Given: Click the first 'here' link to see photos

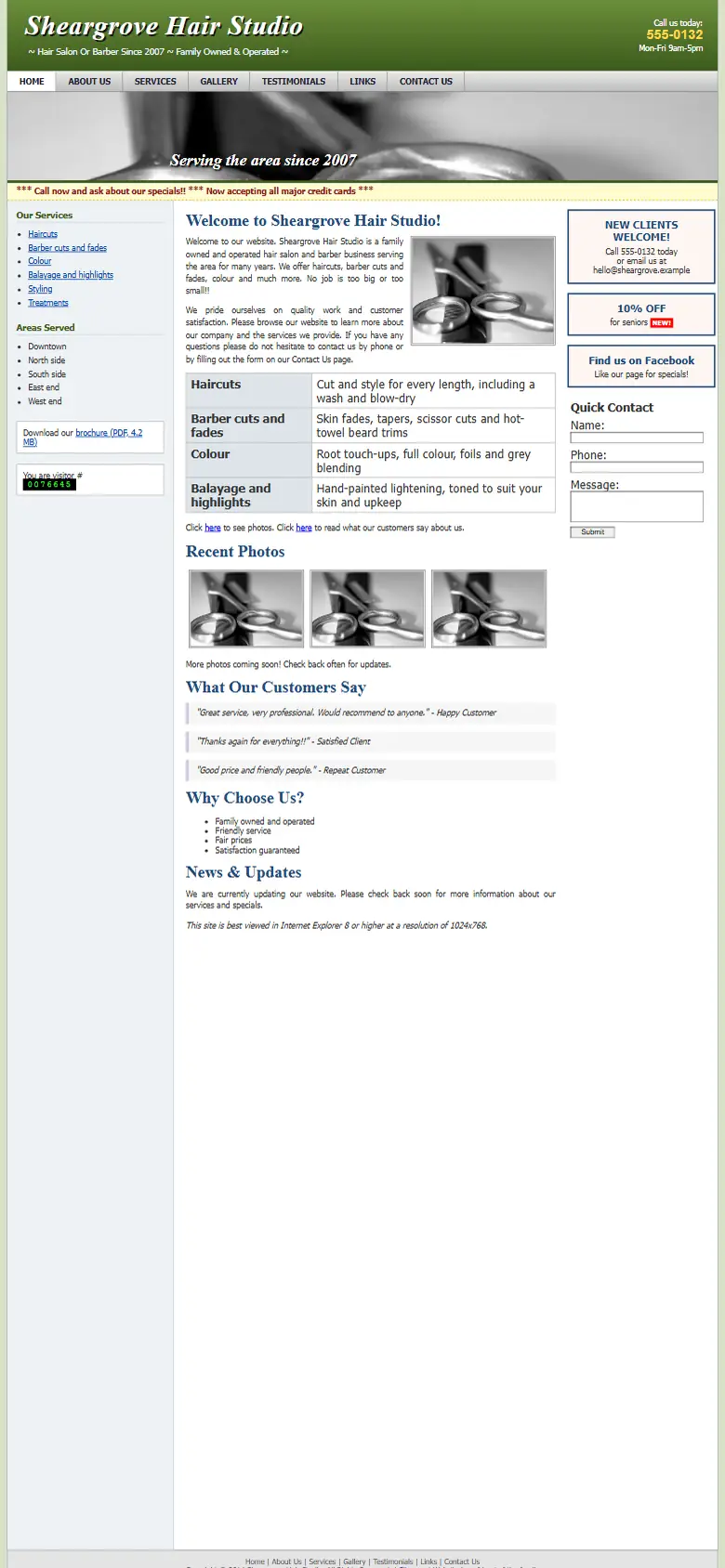Looking at the screenshot, I should (x=213, y=528).
